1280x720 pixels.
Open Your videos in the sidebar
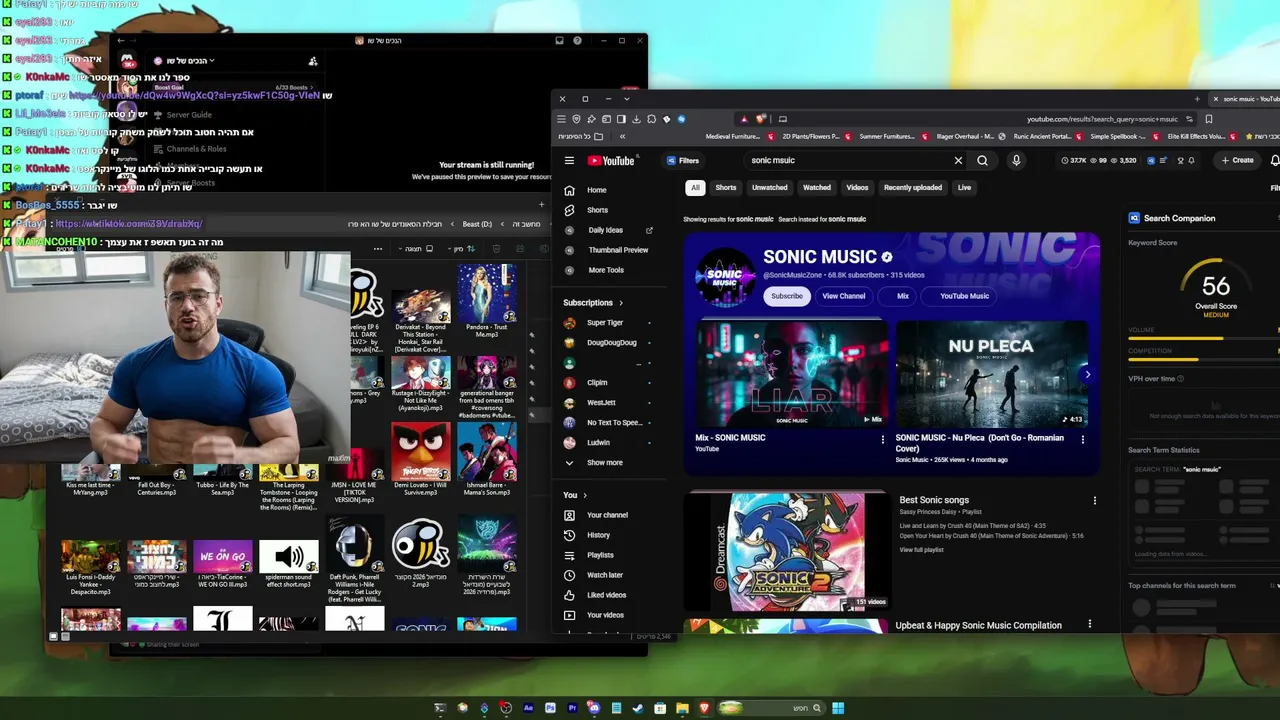605,615
